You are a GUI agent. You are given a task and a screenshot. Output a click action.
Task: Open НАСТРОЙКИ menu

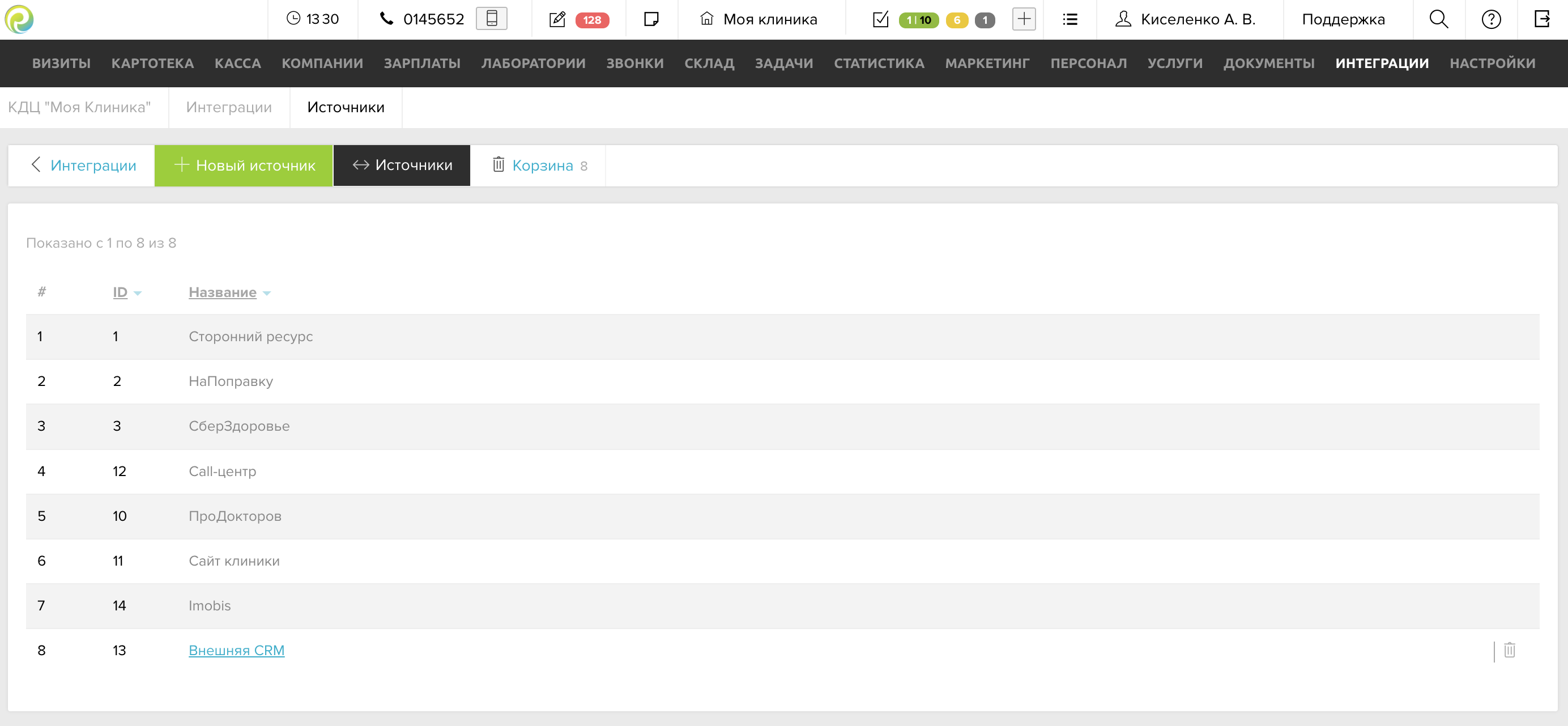(x=1492, y=63)
